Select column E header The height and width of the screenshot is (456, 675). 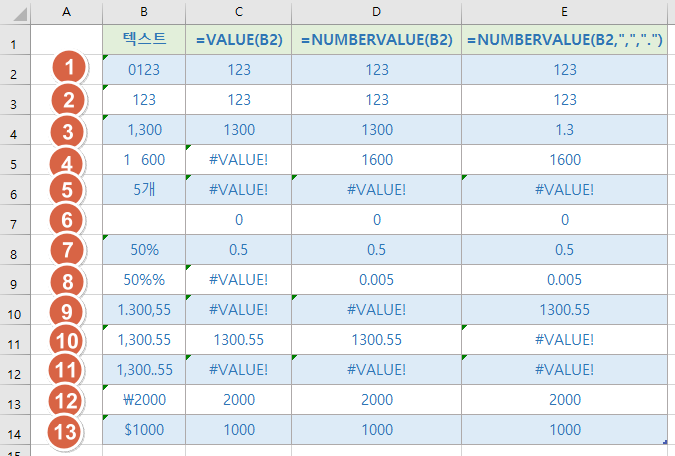click(564, 12)
